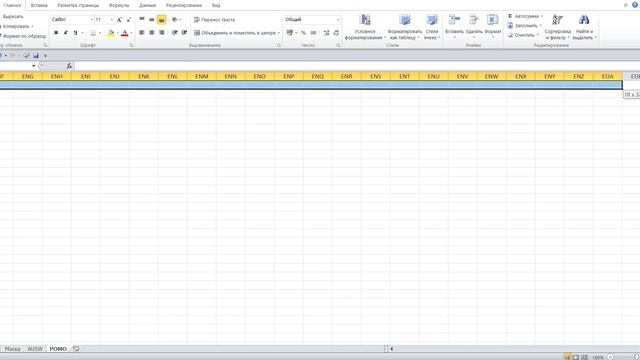Open Стили ячеек gallery
The width and height of the screenshot is (640, 360).
tap(432, 27)
